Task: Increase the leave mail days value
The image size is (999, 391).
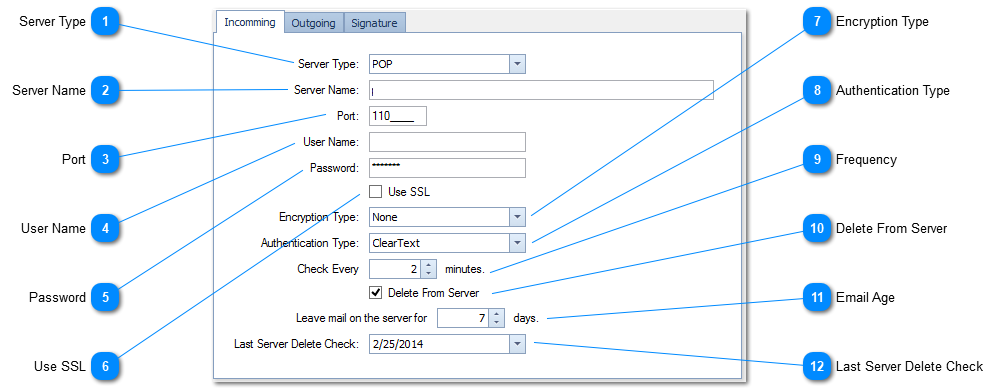Action: coord(497,313)
